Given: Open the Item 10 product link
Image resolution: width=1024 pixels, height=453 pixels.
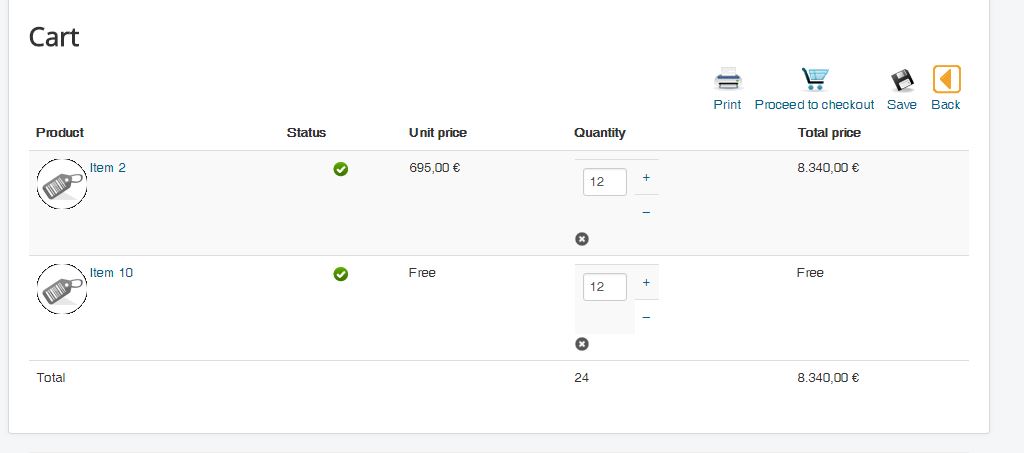Looking at the screenshot, I should (x=111, y=273).
